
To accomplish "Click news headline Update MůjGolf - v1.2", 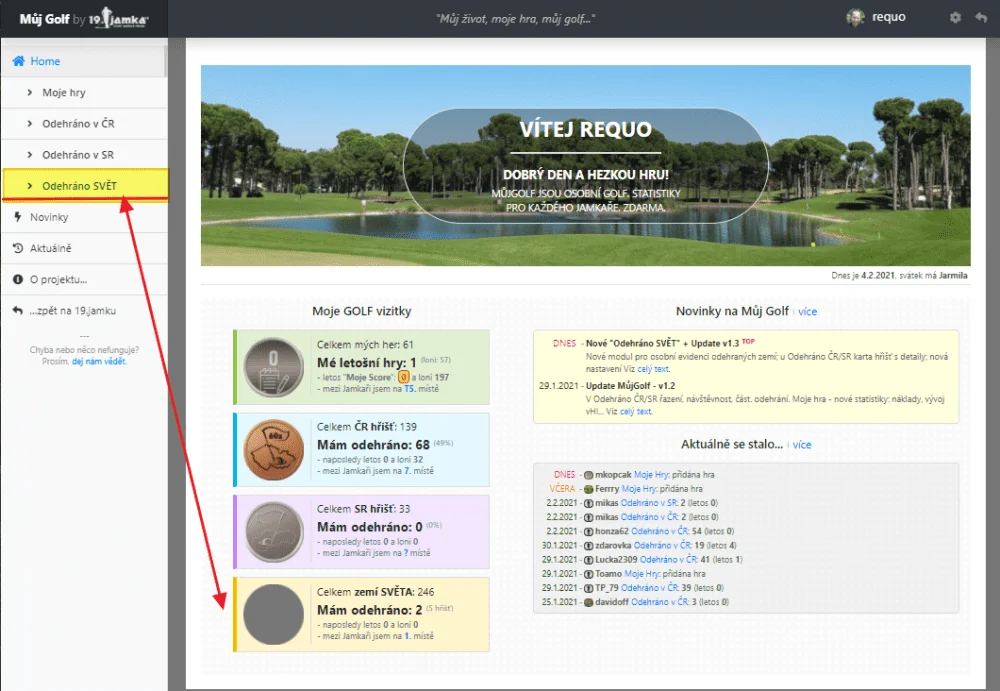I will point(630,386).
